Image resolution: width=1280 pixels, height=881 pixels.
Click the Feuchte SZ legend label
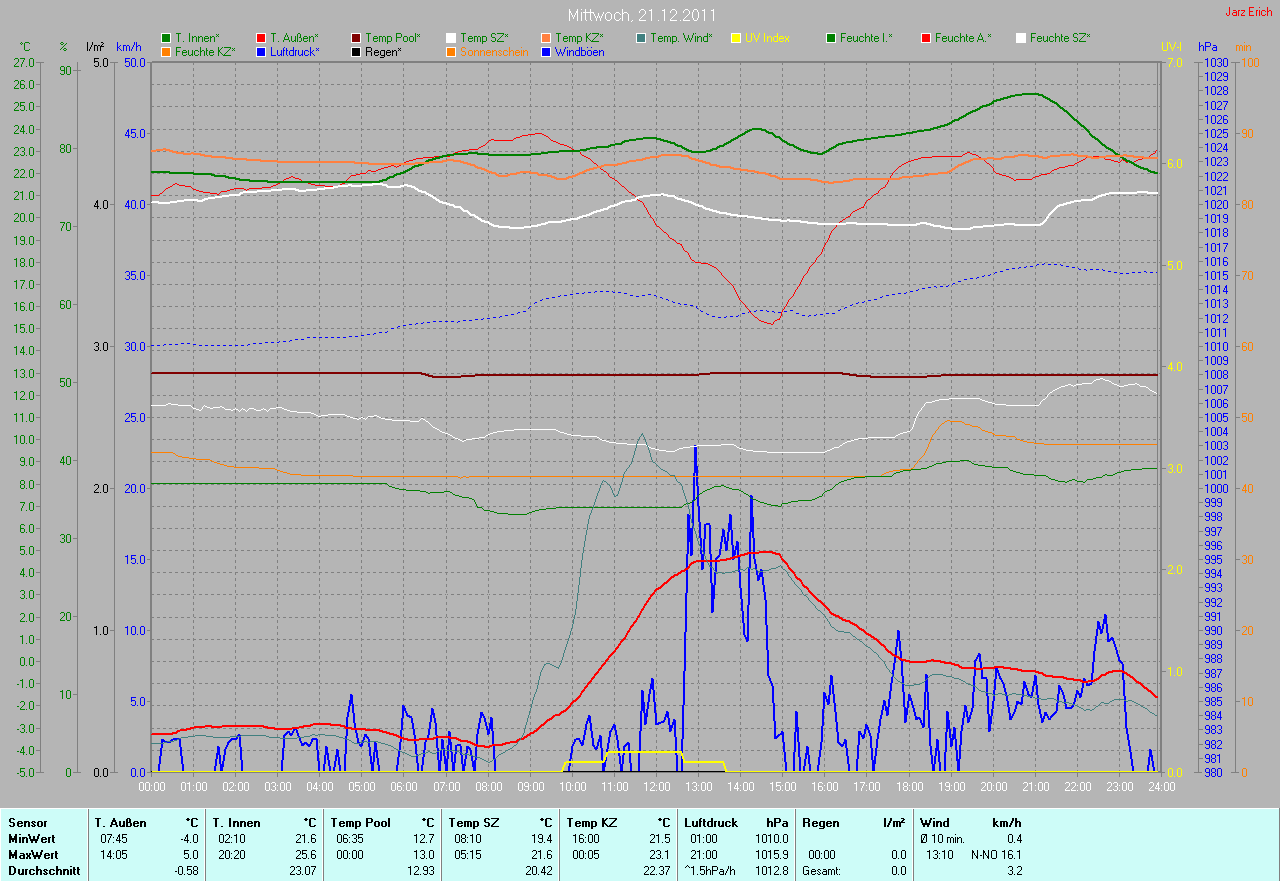(1059, 38)
